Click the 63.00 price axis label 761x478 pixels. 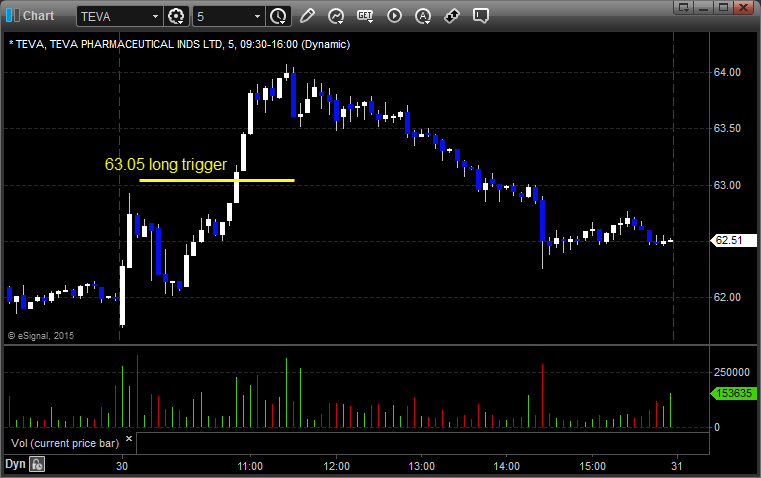[727, 185]
